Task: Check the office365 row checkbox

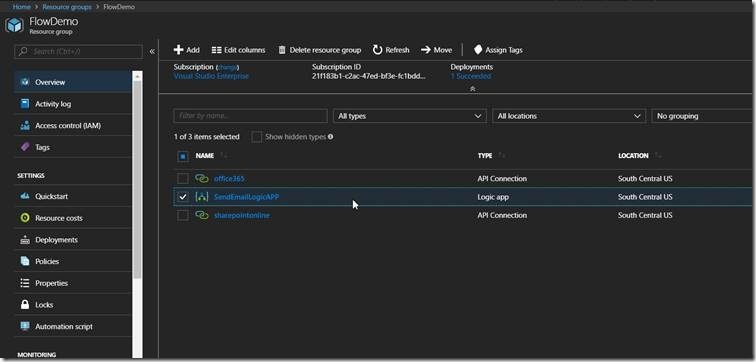Action: 183,179
